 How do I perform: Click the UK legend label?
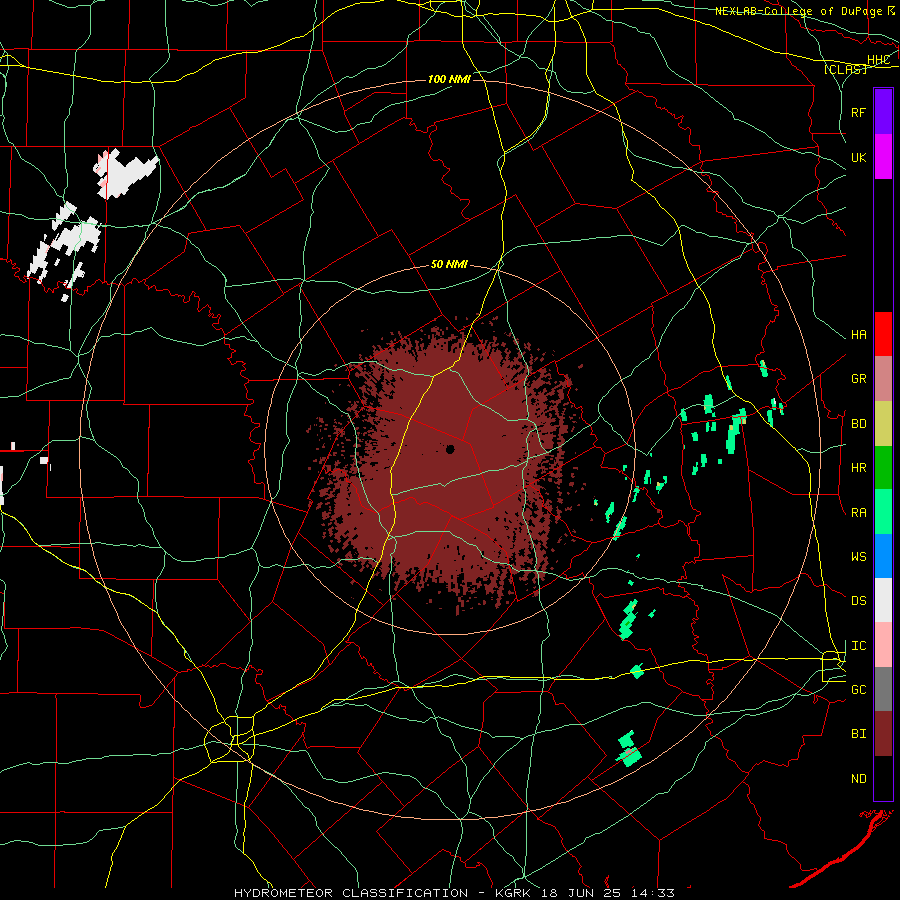(x=858, y=157)
